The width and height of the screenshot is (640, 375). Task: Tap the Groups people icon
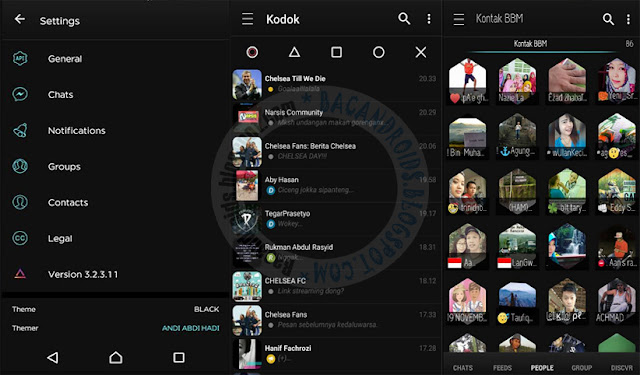point(20,166)
